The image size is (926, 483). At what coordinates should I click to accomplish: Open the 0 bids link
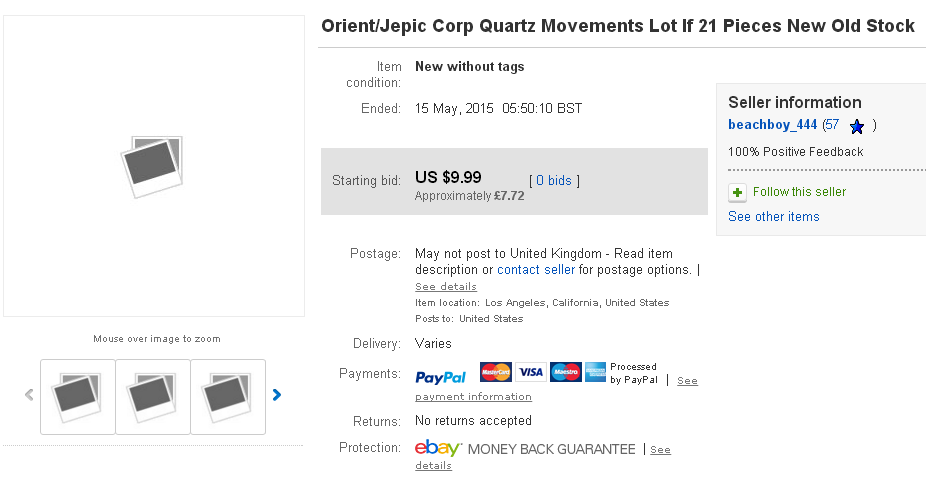click(x=554, y=181)
